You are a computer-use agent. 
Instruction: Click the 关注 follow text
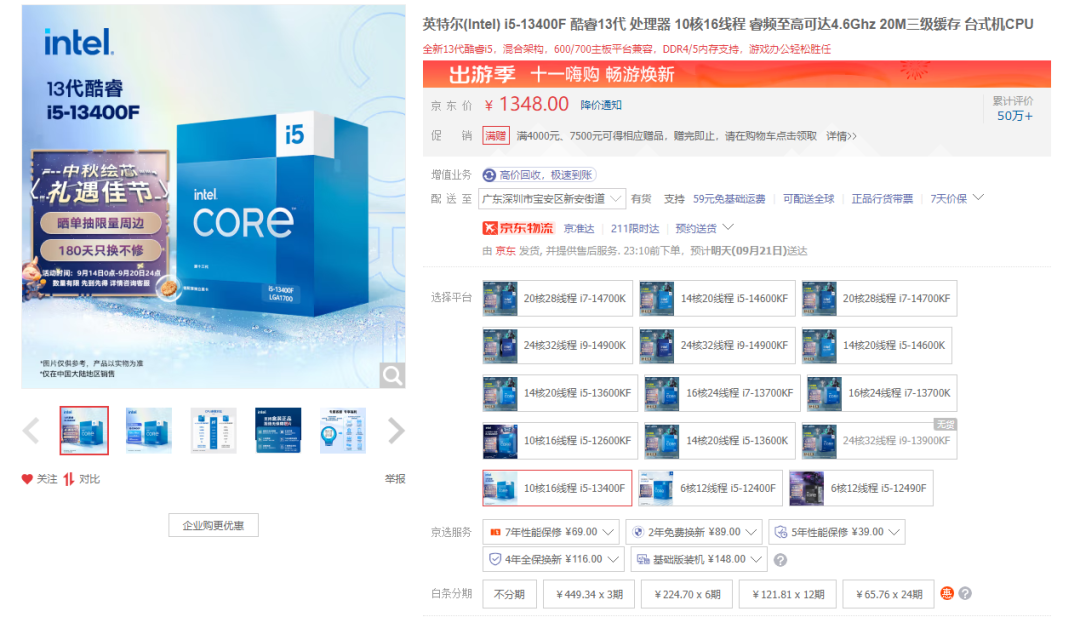point(47,479)
